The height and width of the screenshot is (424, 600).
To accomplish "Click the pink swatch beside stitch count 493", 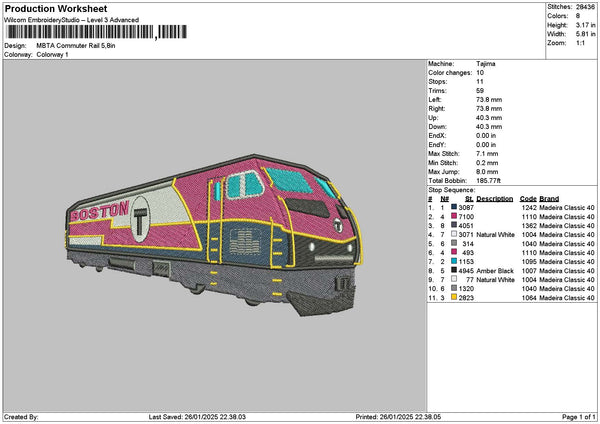I will tap(454, 252).
